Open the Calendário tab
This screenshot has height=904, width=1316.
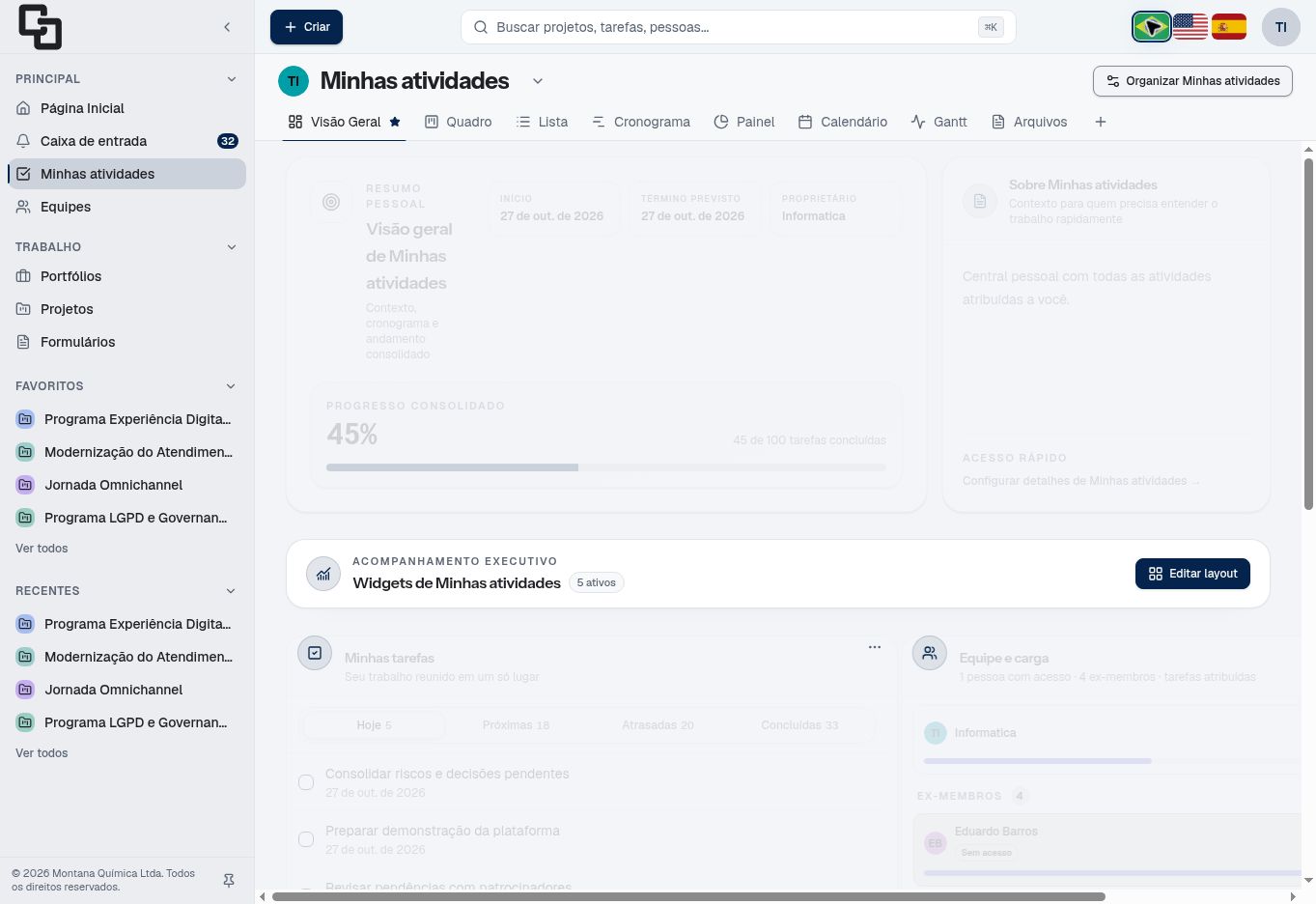tap(843, 122)
